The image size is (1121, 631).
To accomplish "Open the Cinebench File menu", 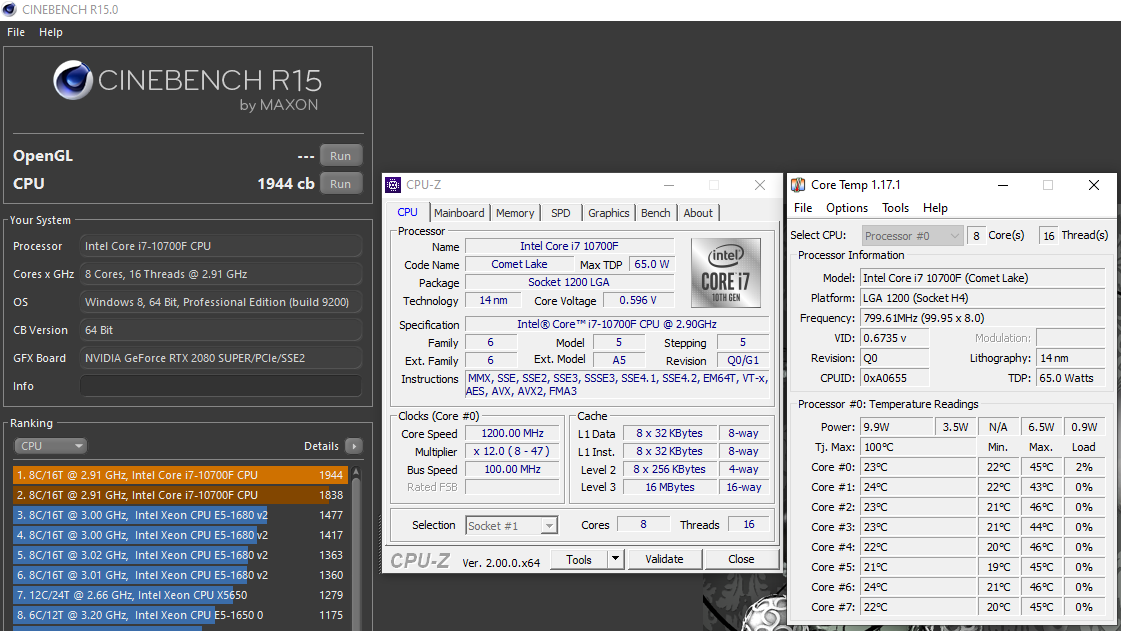I will click(x=16, y=32).
